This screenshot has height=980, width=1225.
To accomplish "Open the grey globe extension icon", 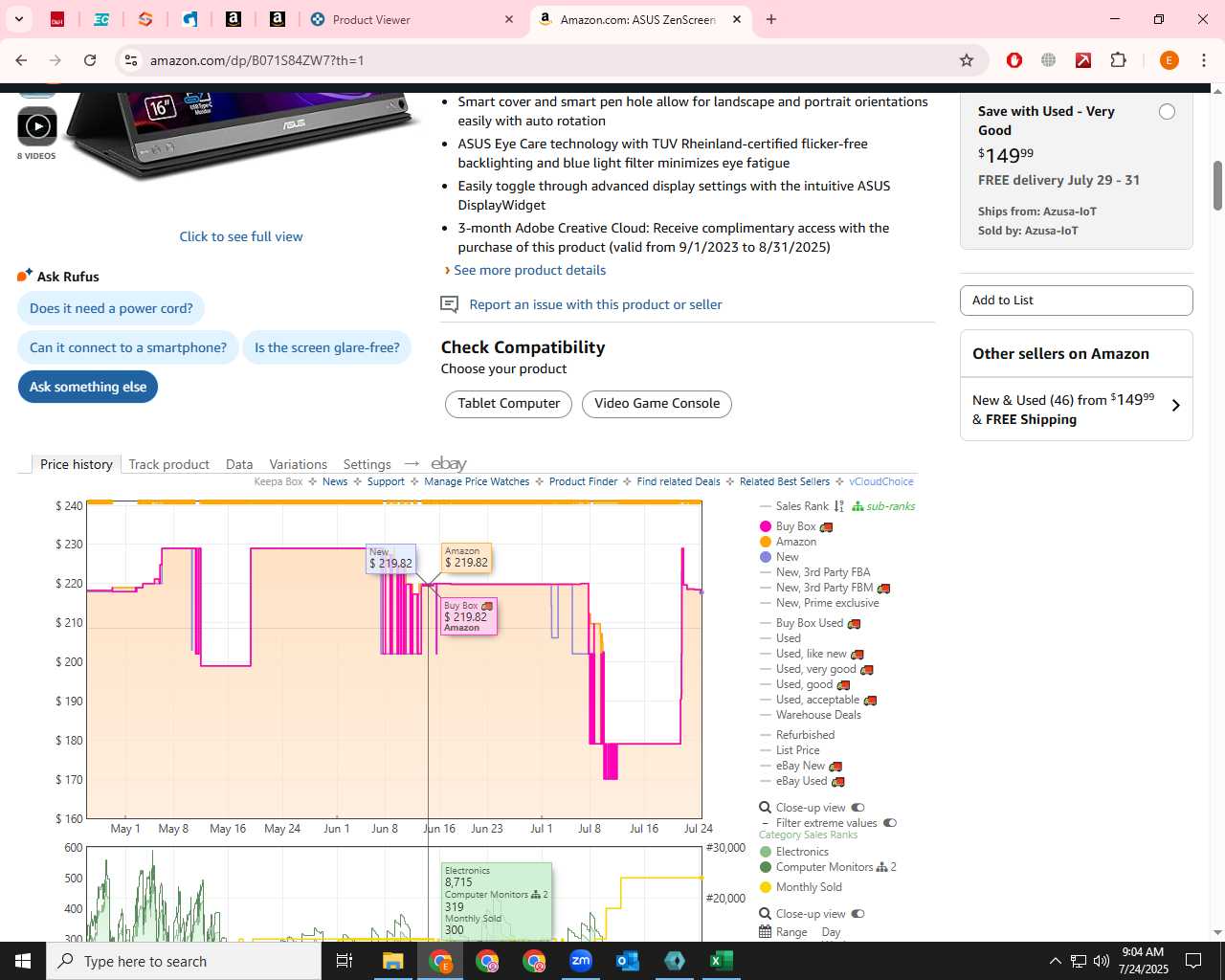I will tap(1049, 60).
